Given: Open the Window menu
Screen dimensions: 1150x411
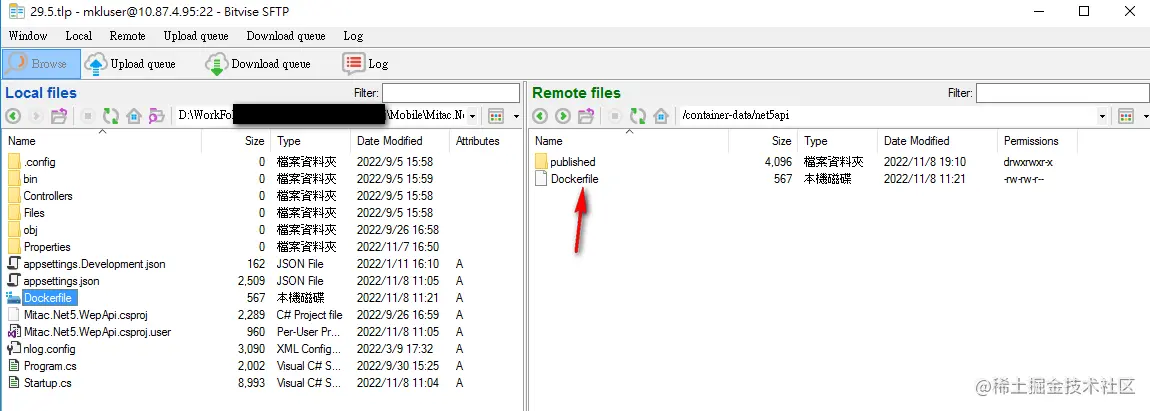Looking at the screenshot, I should [x=28, y=35].
